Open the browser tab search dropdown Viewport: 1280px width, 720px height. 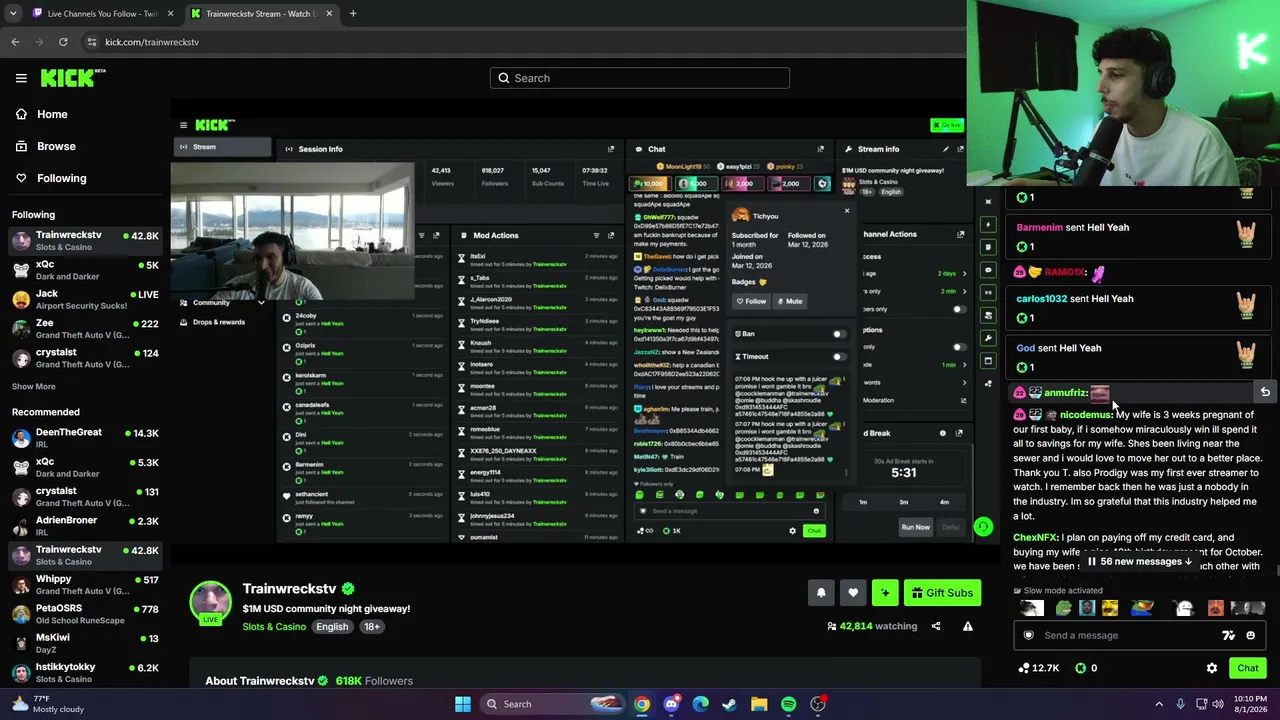[x=13, y=14]
